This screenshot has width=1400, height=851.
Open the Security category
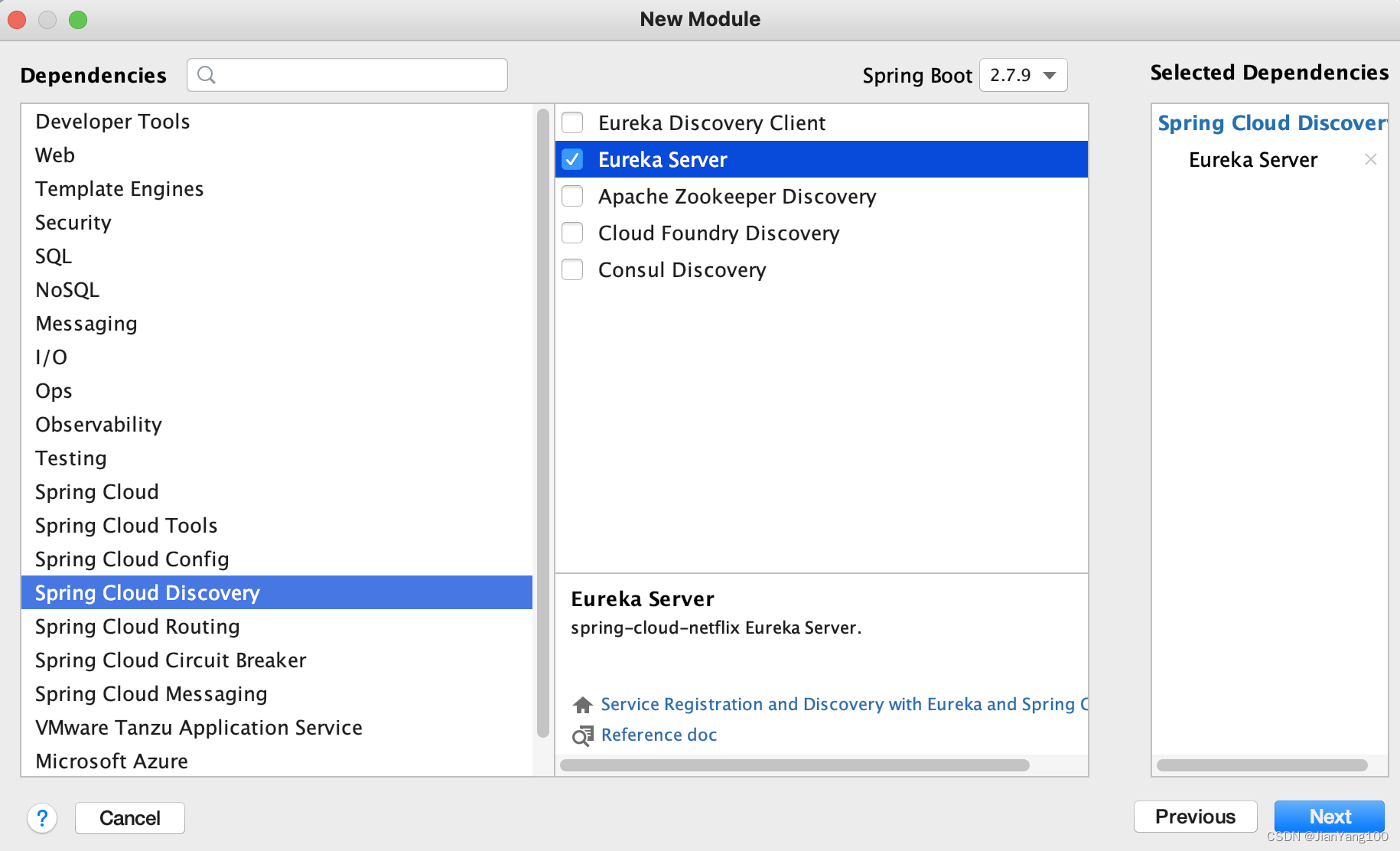click(276, 222)
